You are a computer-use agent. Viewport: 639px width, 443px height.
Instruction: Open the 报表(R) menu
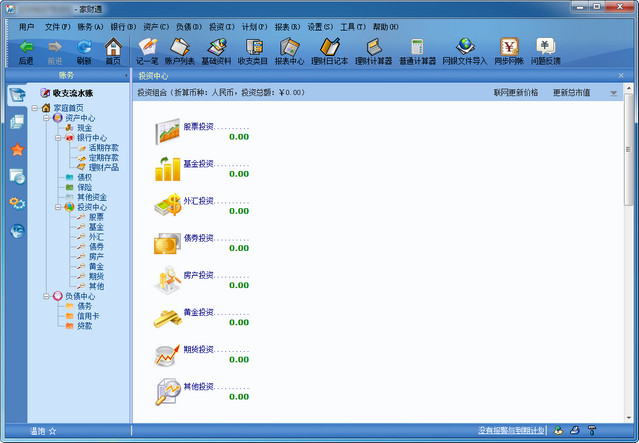coord(288,26)
